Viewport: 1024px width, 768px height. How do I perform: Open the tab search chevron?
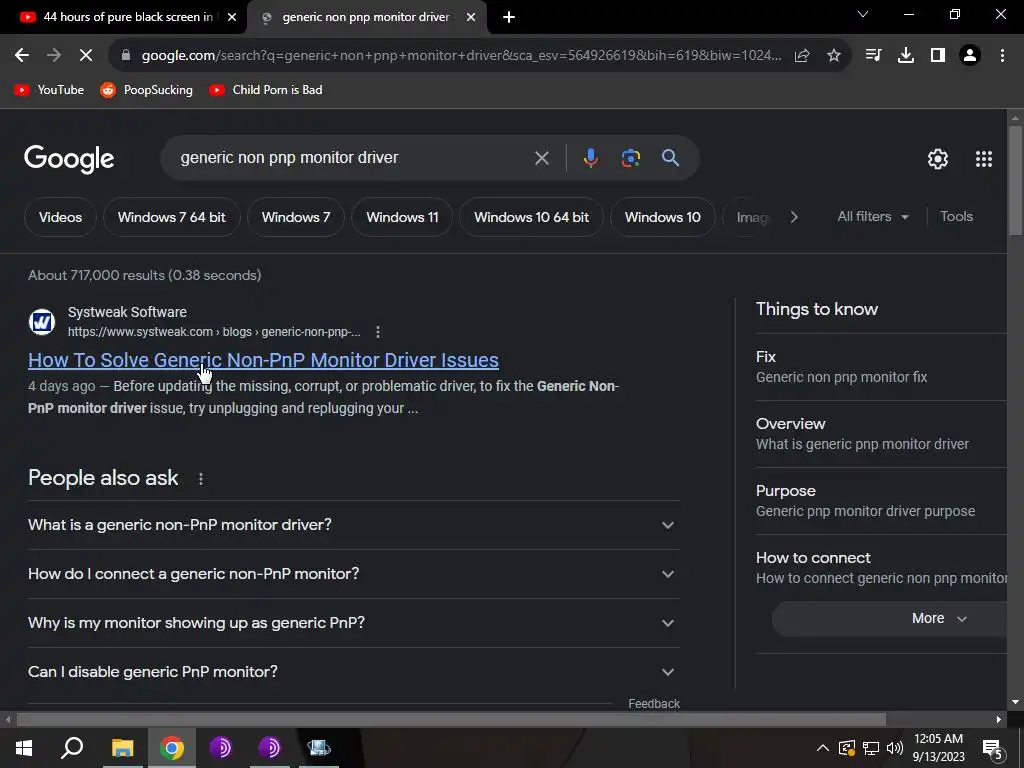pyautogui.click(x=863, y=14)
